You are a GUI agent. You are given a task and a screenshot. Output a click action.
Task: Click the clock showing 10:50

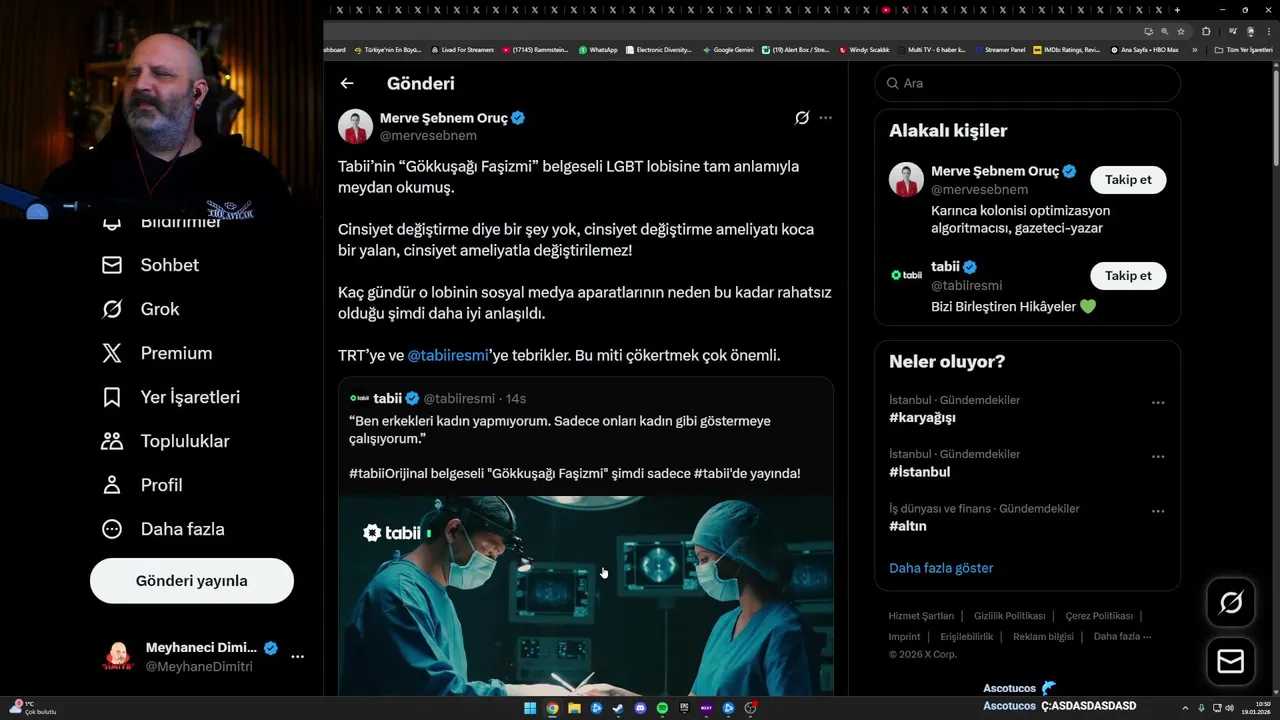(1263, 704)
